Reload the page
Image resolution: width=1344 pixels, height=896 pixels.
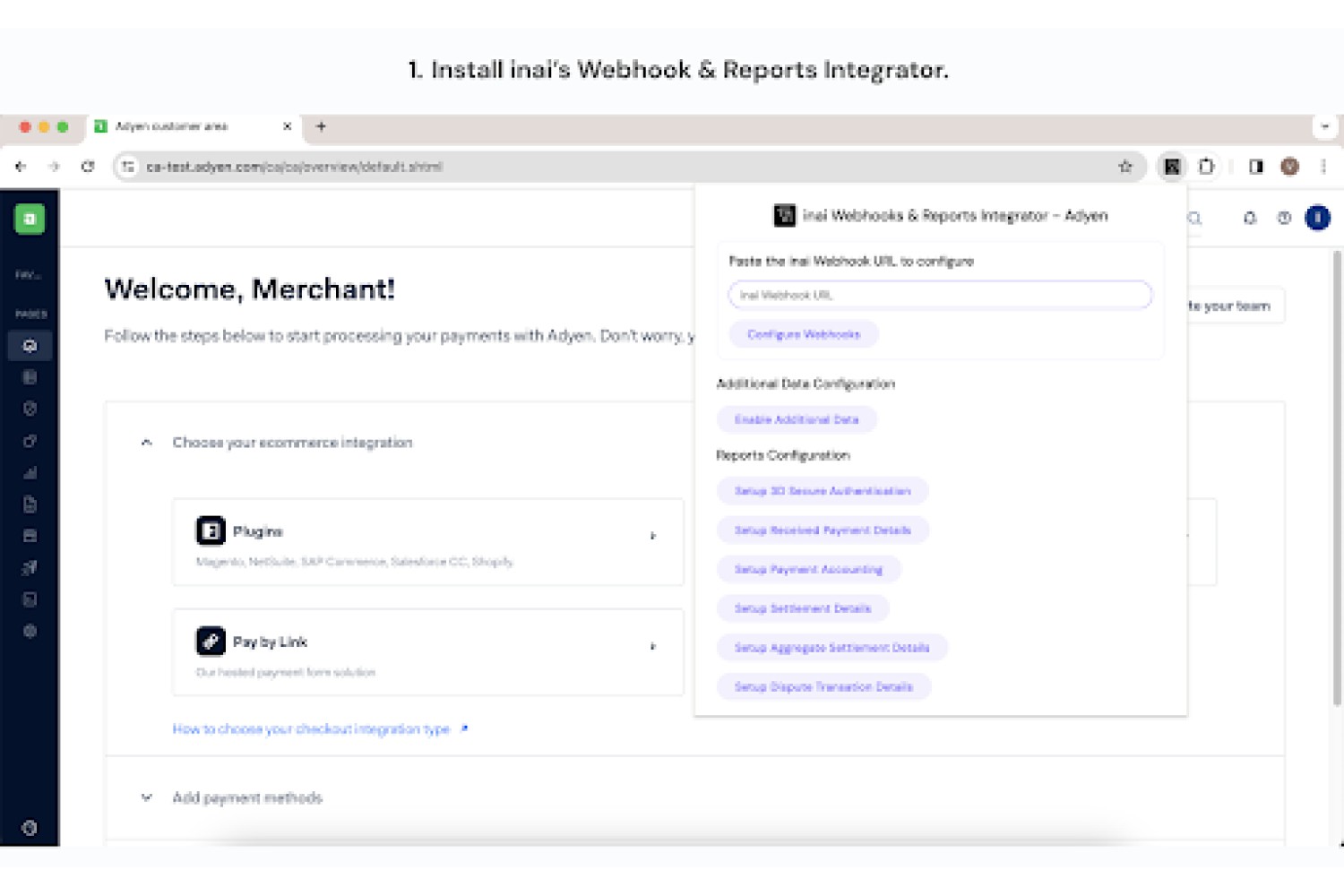[88, 167]
